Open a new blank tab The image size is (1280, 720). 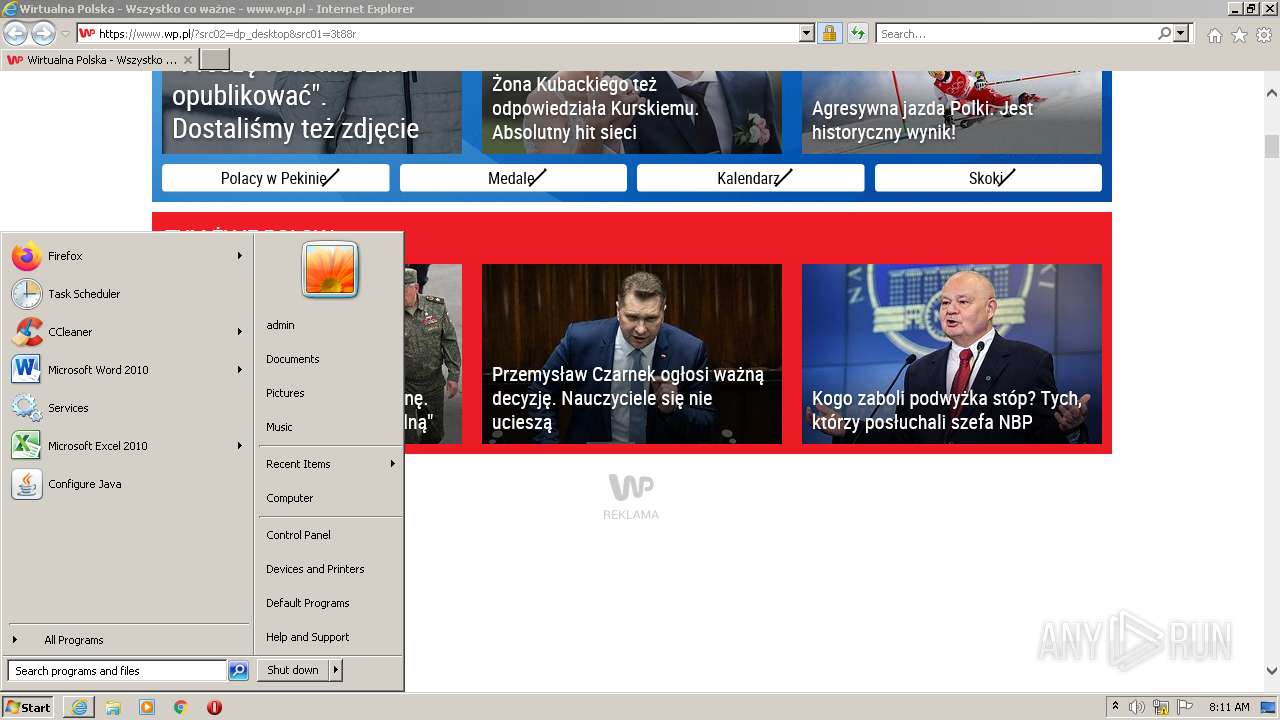pos(215,60)
